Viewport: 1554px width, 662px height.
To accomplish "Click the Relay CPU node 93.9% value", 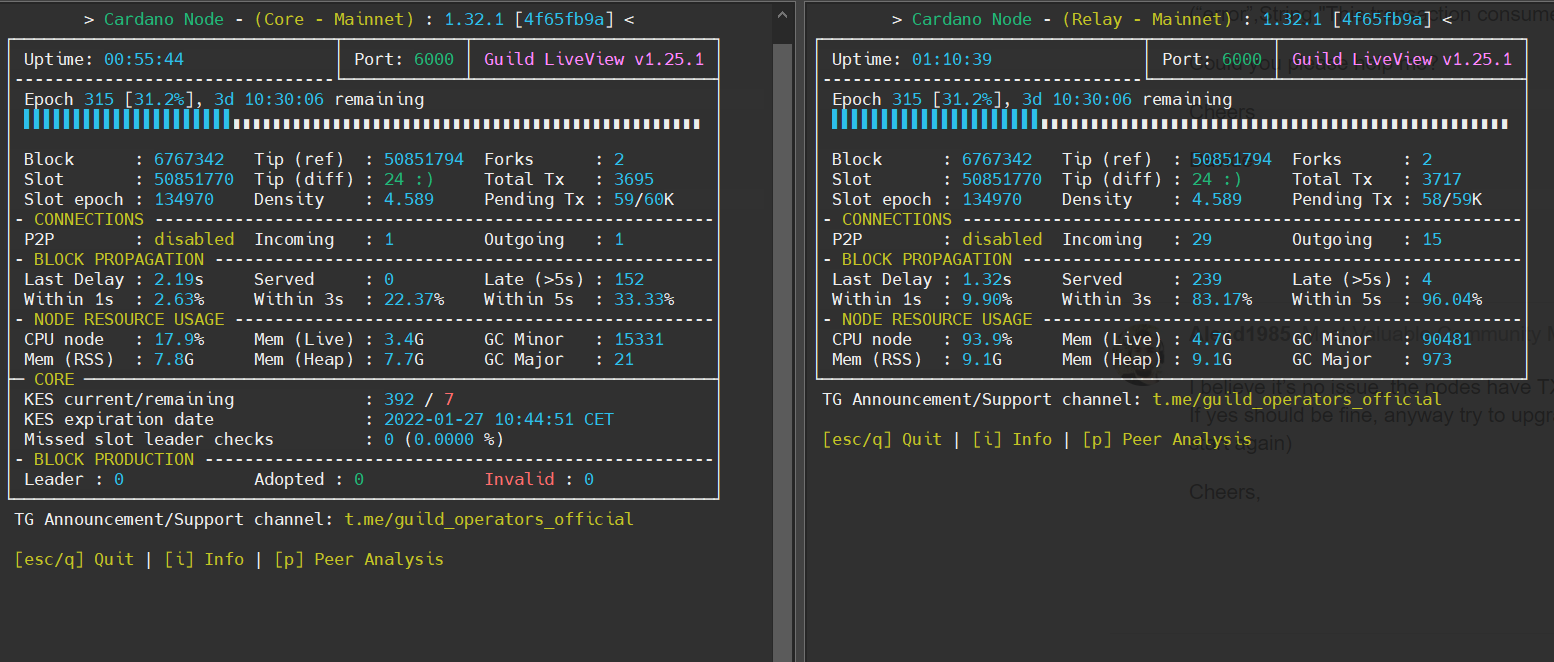I will click(x=986, y=339).
